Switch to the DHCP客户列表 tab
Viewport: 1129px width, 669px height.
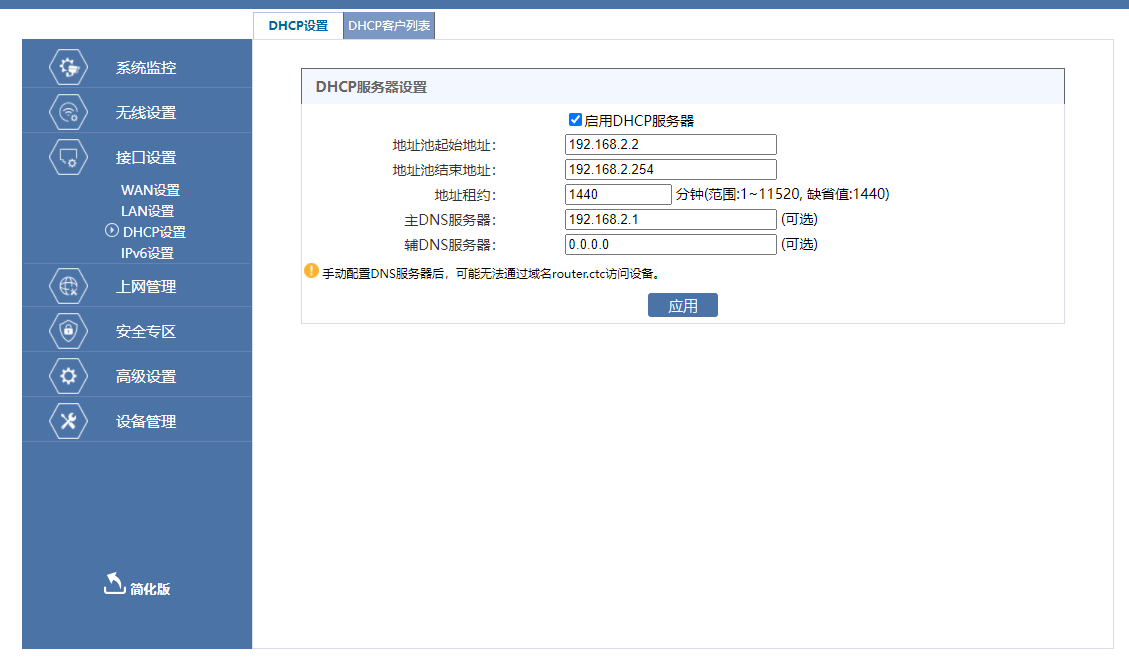[x=389, y=26]
